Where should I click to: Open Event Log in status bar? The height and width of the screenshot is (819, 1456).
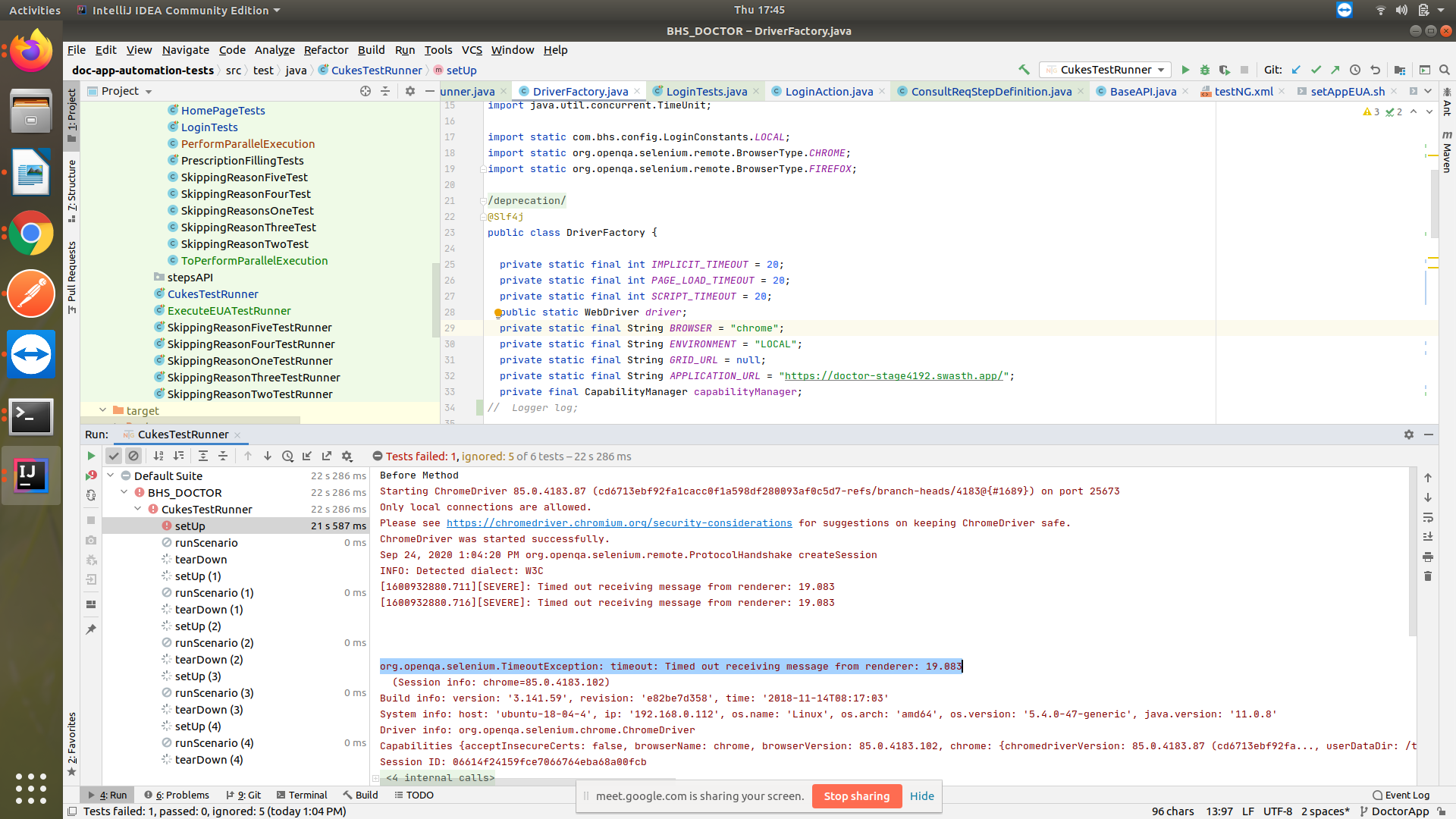coord(1401,795)
